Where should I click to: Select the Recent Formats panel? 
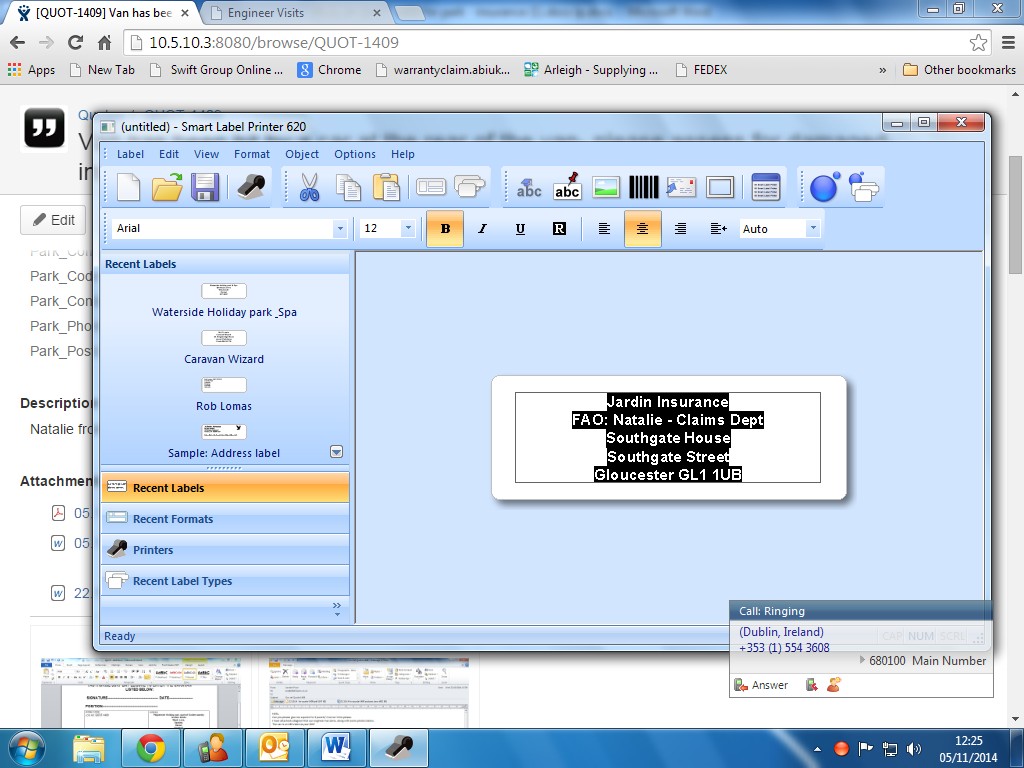[x=172, y=519]
